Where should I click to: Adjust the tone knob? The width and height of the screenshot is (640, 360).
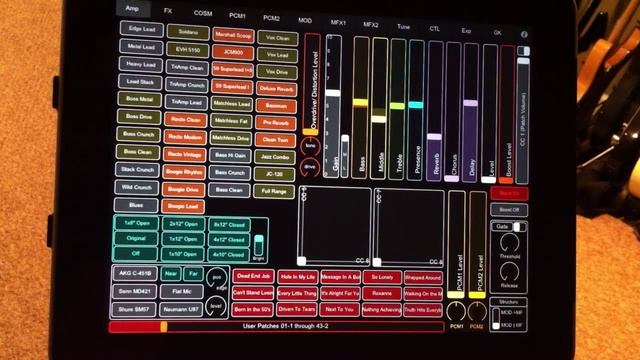point(310,146)
